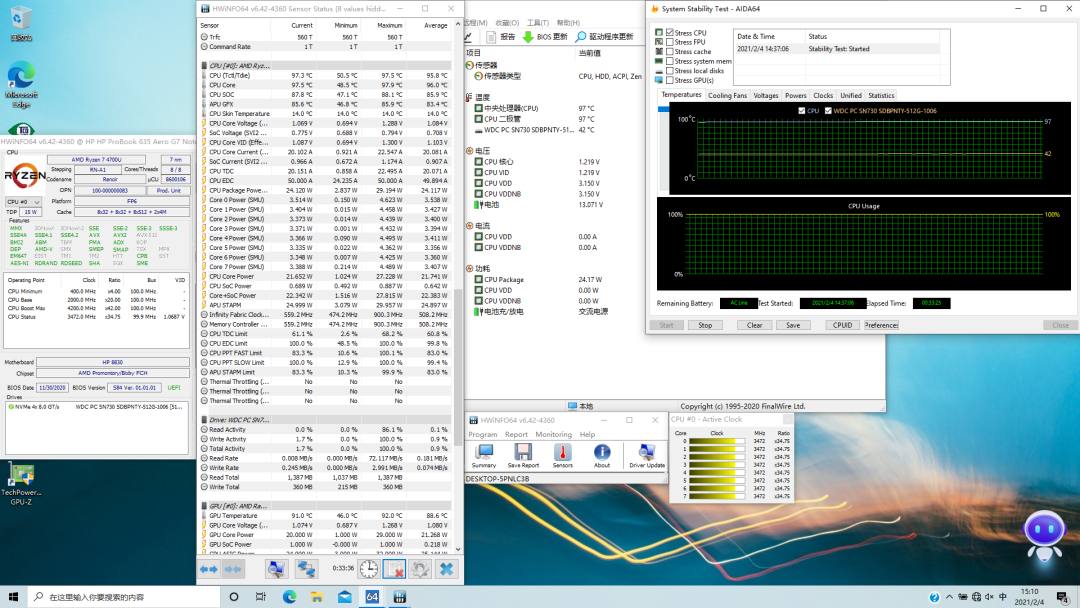The height and width of the screenshot is (608, 1080).
Task: Open the CPU #0 selector dropdown
Action: (23, 202)
